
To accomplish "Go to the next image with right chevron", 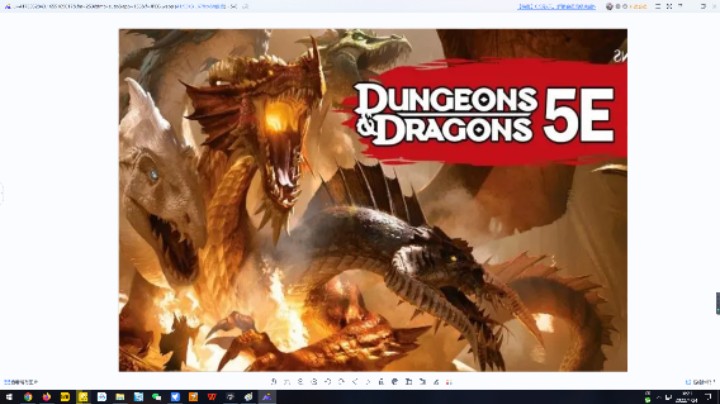I will click(368, 382).
